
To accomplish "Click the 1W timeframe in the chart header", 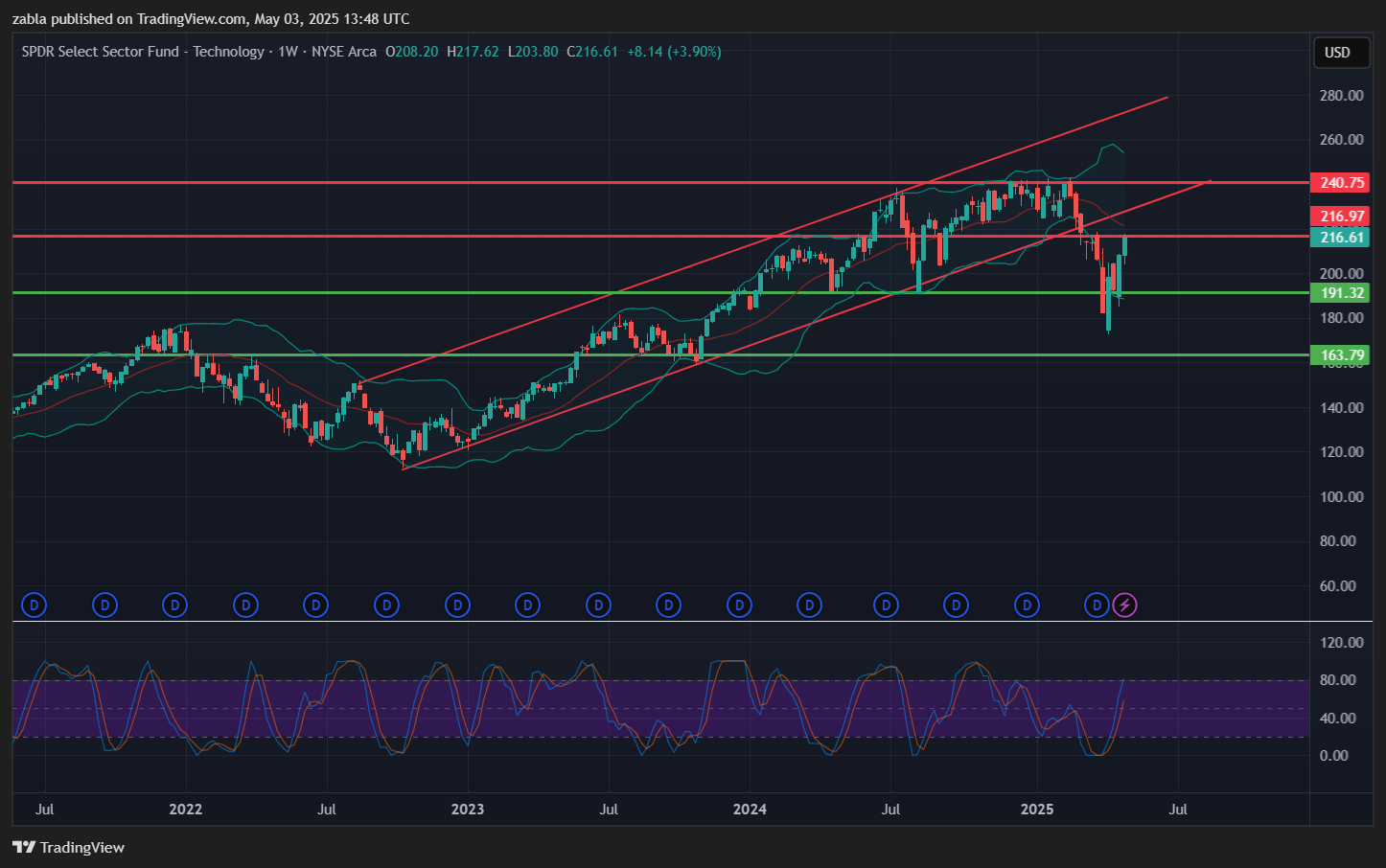I will [288, 52].
